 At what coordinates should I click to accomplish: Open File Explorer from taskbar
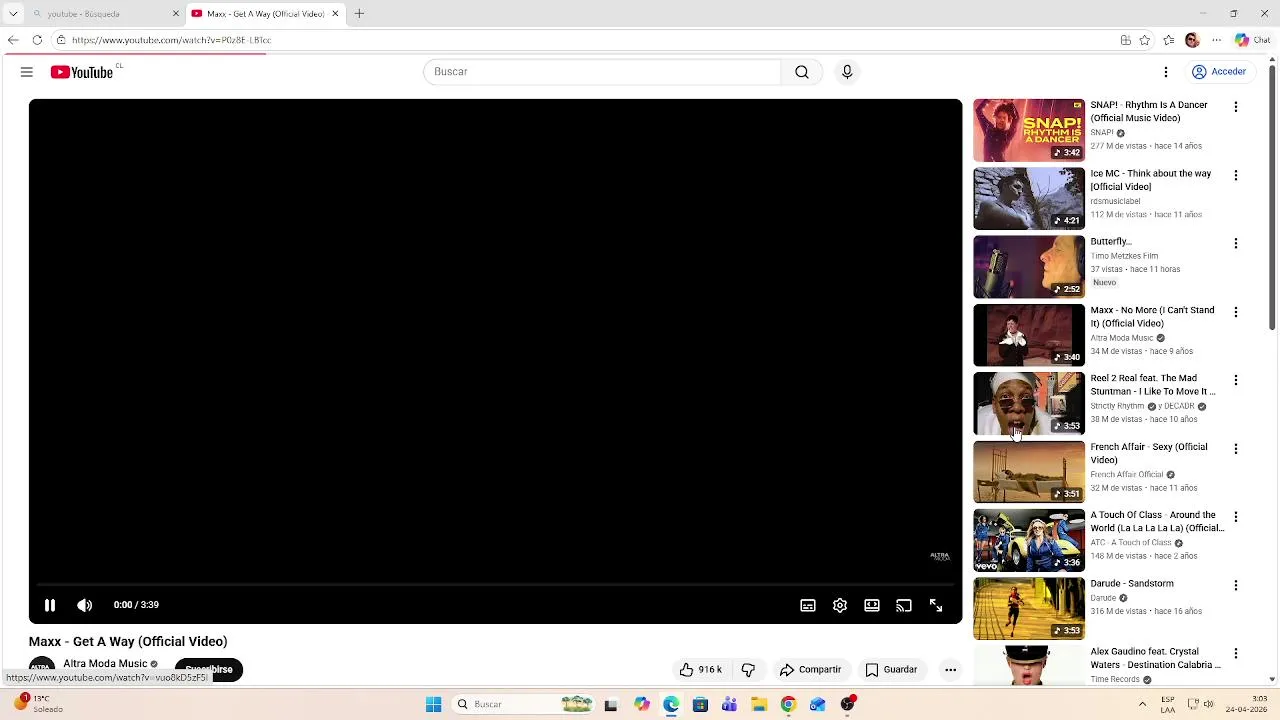click(759, 704)
